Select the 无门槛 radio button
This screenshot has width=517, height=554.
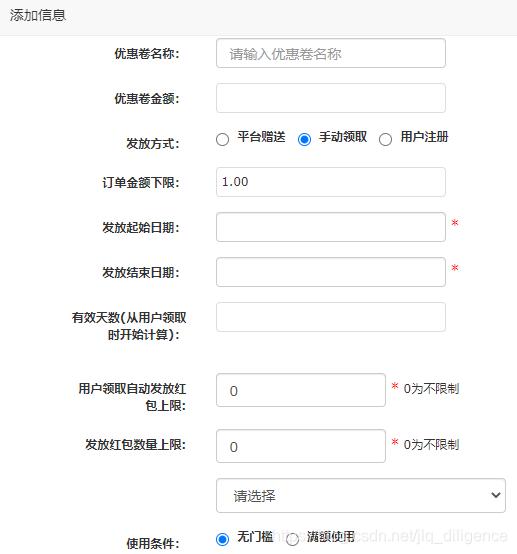(222, 540)
